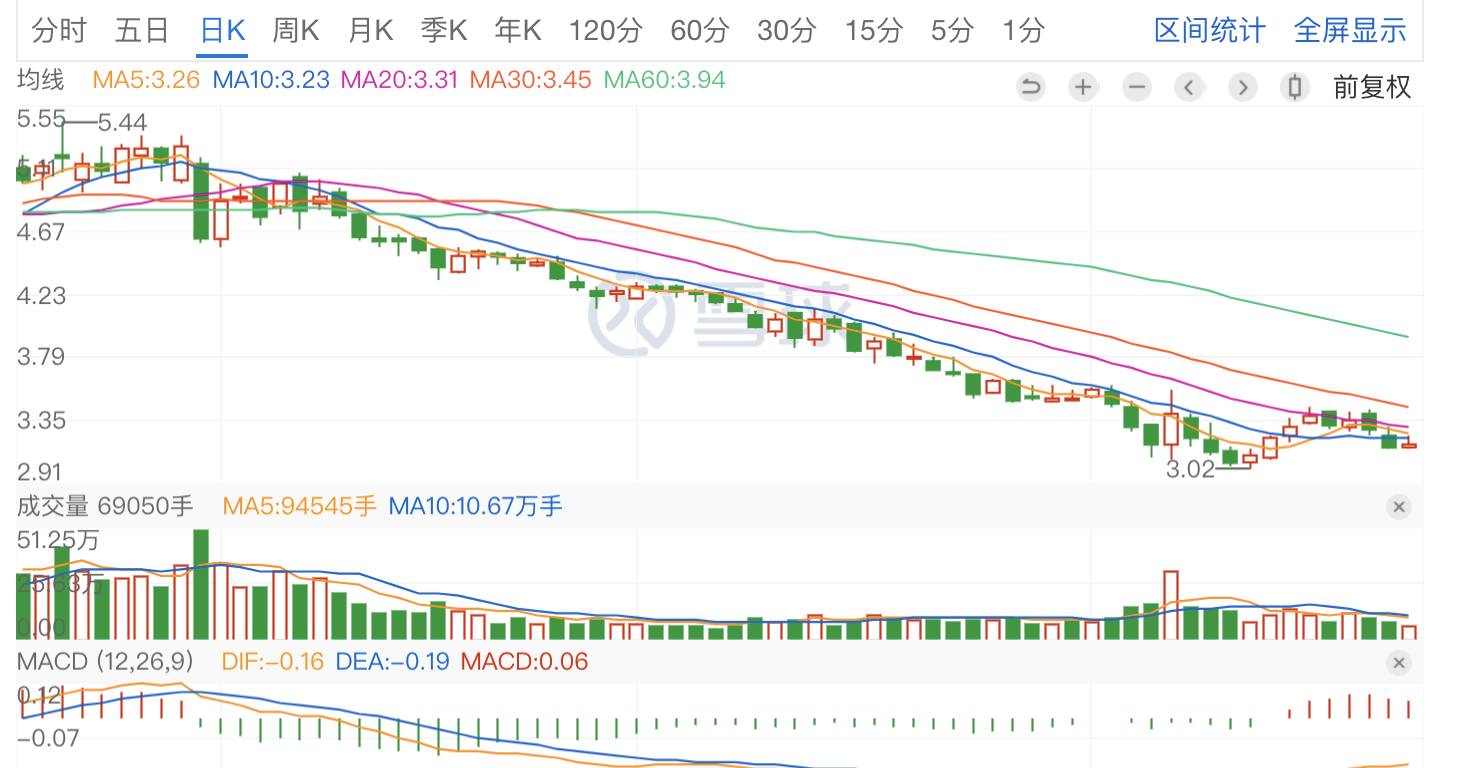Choose the 1分 interval tab
Viewport: 1458px width, 768px height.
coord(1024,31)
